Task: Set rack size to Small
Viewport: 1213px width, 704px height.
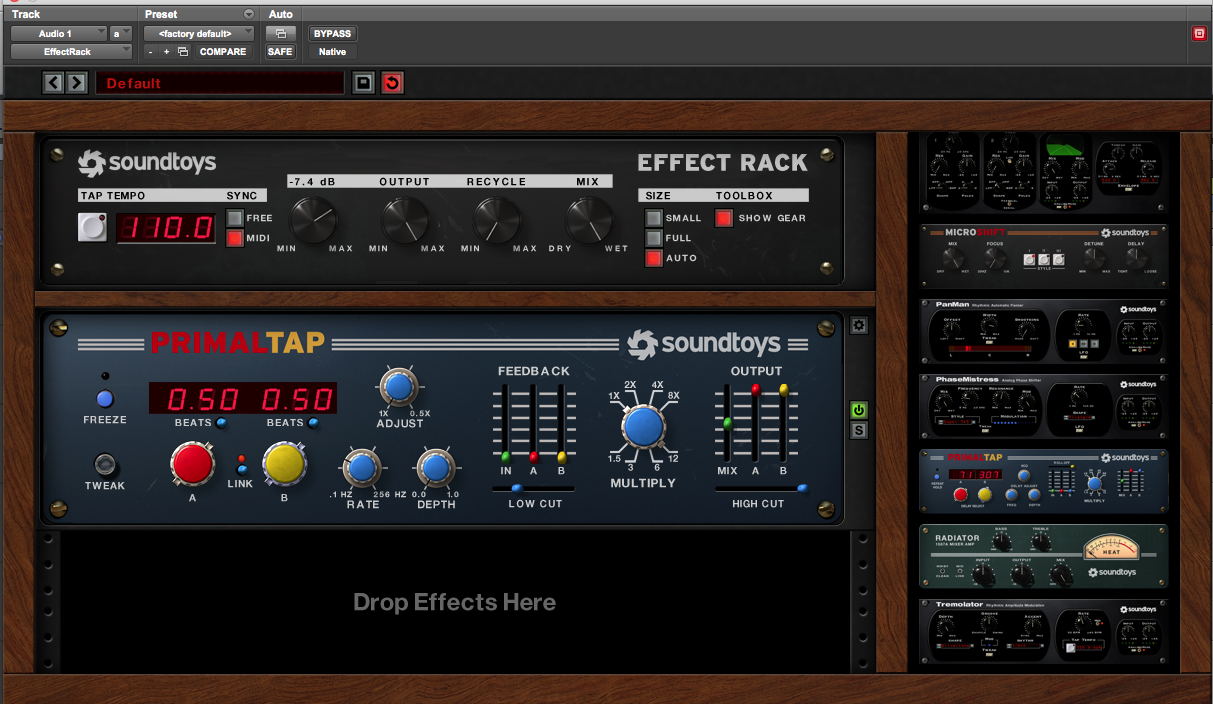Action: [x=653, y=218]
